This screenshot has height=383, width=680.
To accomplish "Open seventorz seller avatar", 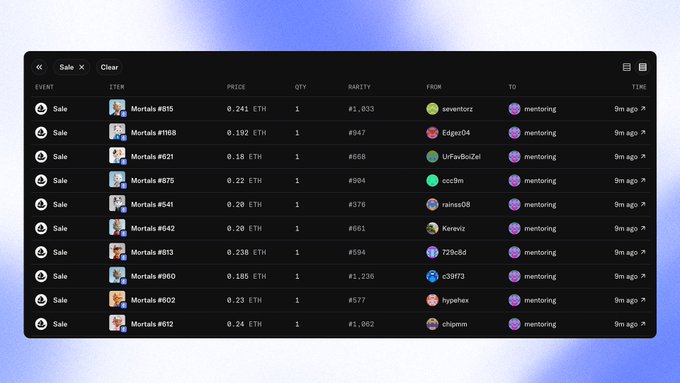I will point(432,109).
